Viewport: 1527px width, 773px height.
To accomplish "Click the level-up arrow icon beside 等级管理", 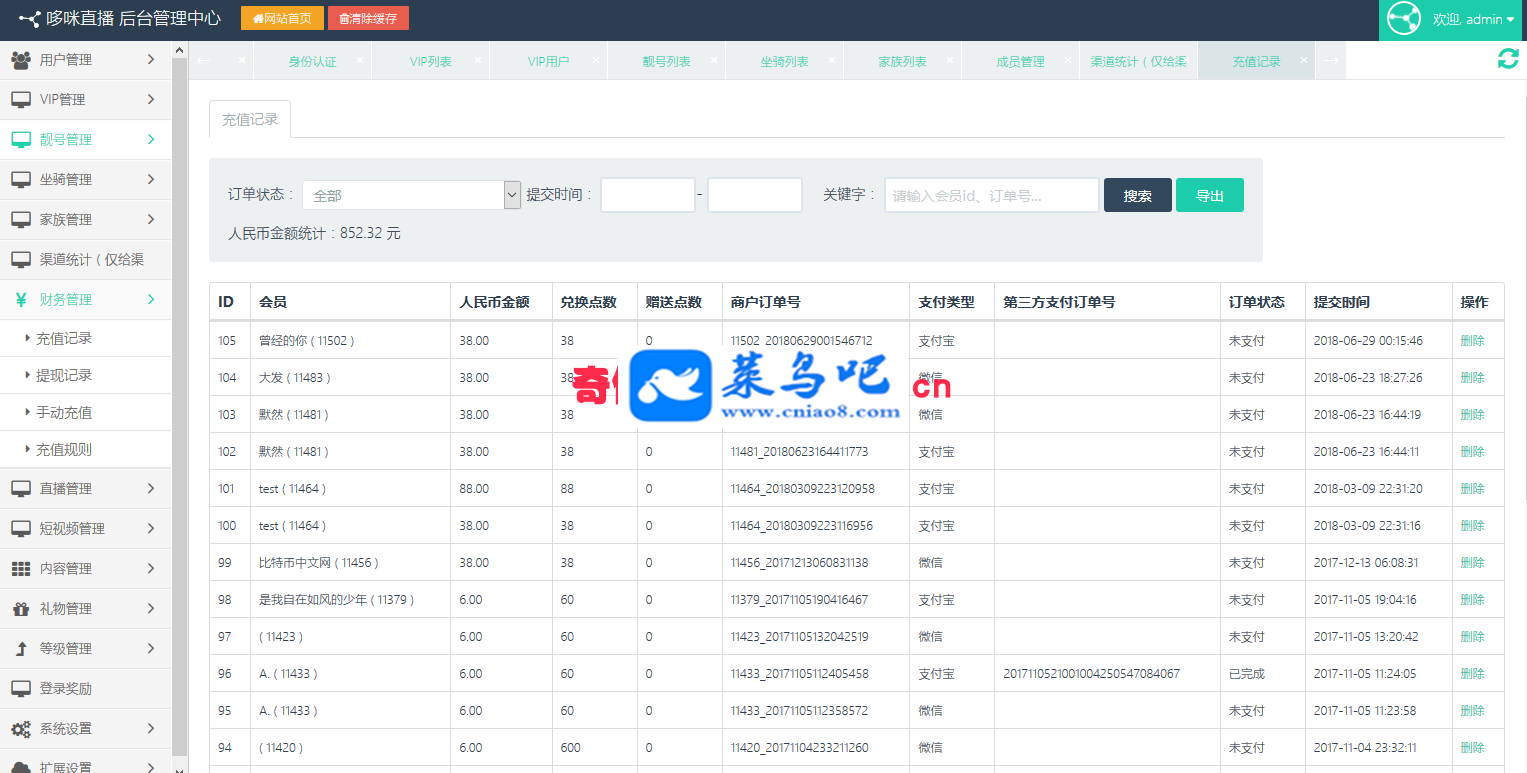I will (x=20, y=649).
